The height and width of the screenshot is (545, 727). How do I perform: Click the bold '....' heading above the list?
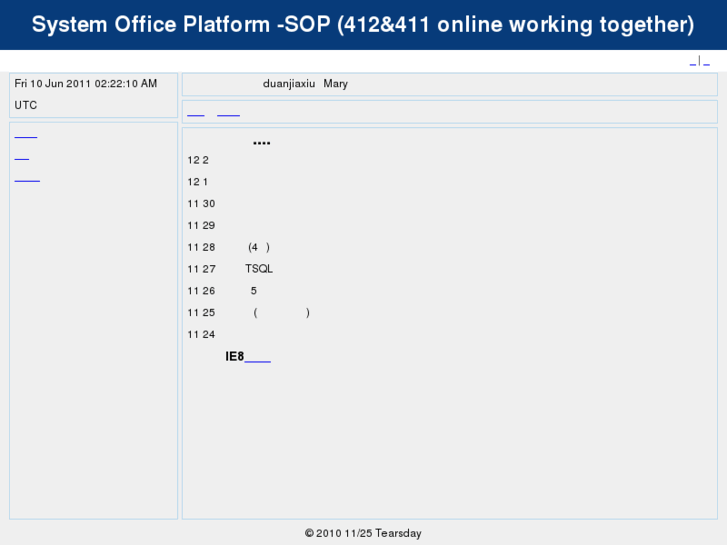[261, 143]
